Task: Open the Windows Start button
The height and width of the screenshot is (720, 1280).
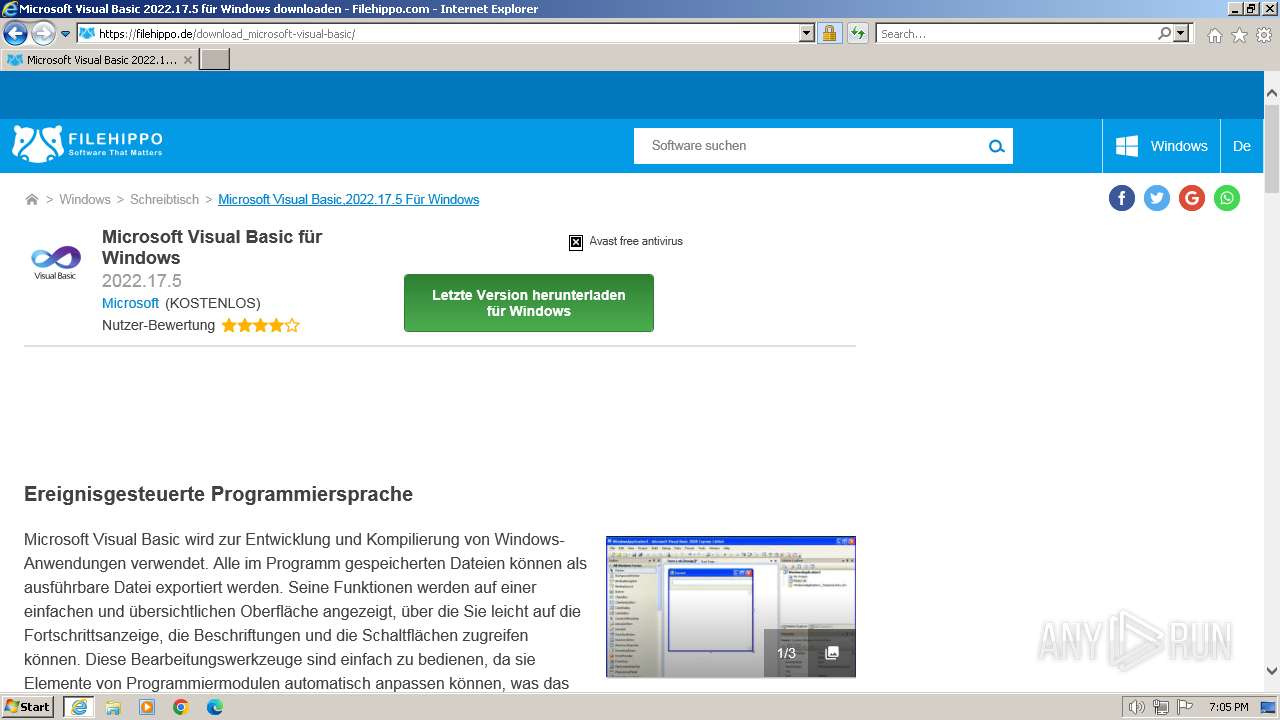Action: [x=28, y=706]
